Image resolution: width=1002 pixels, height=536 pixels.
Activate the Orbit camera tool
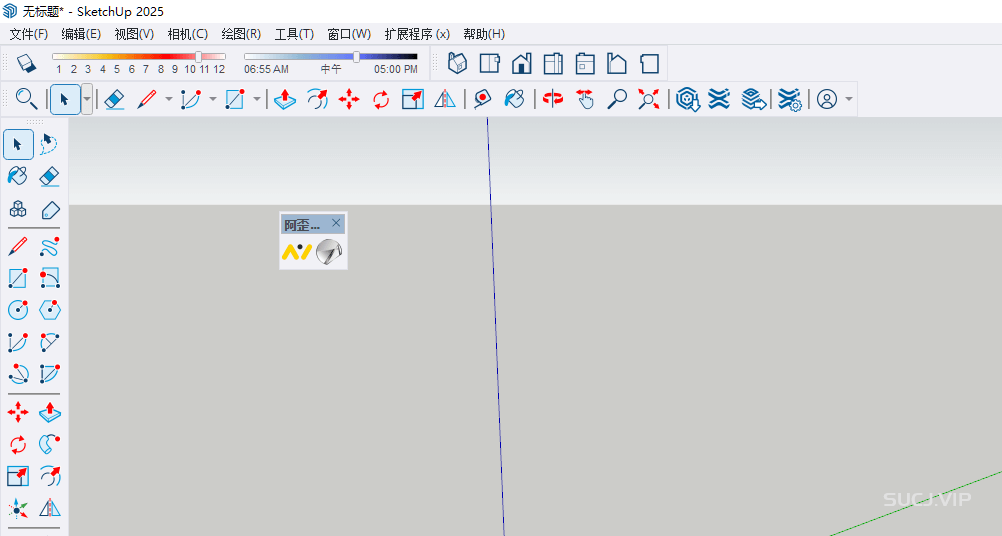tap(553, 99)
